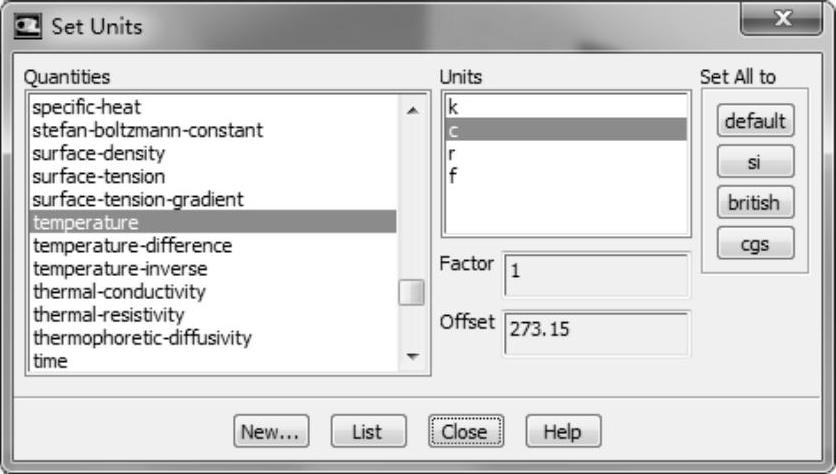Click the Offset input field
836x474 pixels.
coord(596,333)
